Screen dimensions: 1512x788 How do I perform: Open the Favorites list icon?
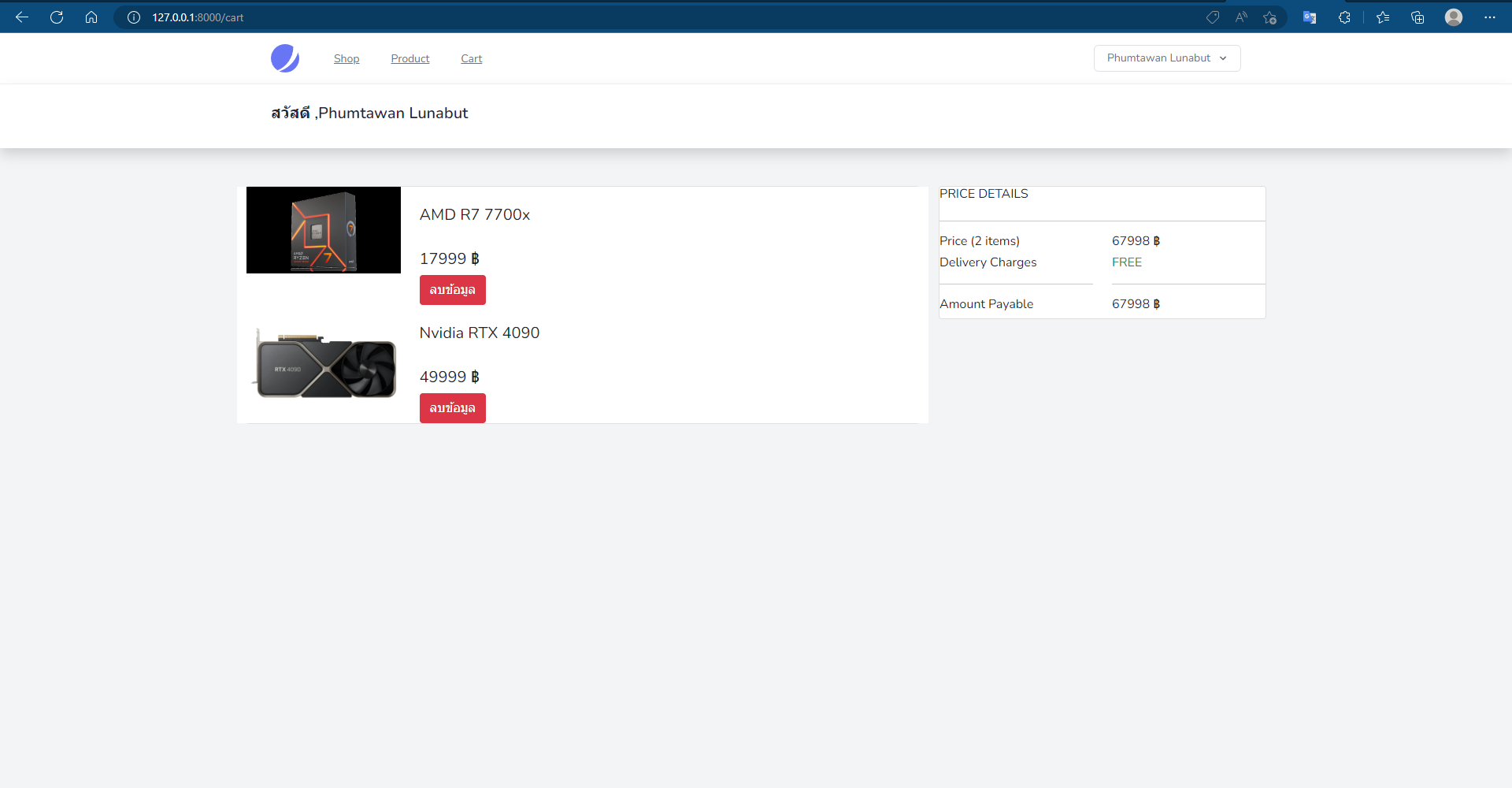(x=1384, y=17)
